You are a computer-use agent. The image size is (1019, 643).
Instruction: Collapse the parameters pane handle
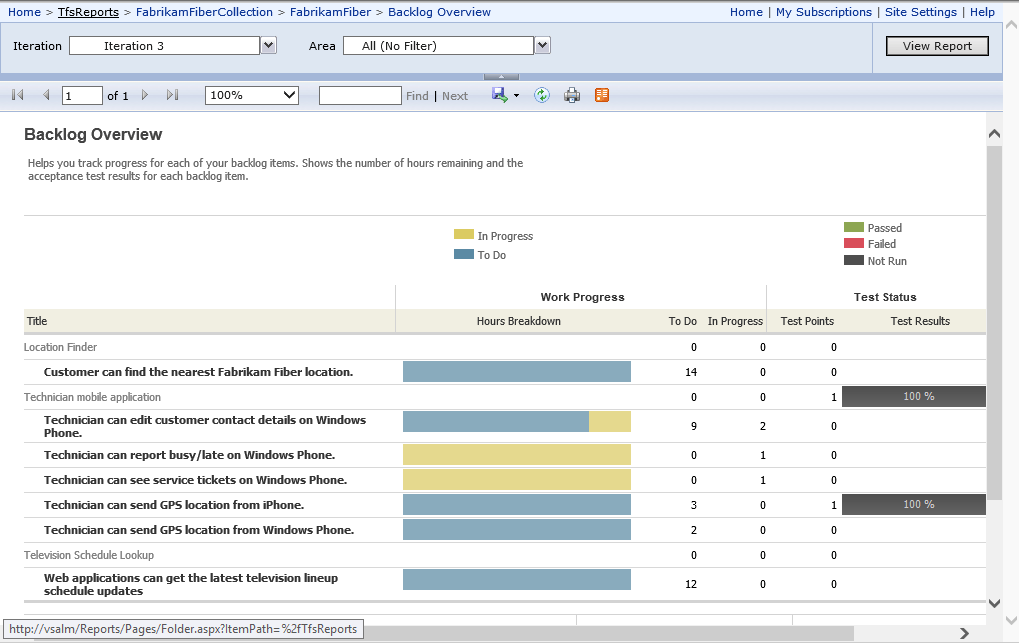click(x=501, y=77)
